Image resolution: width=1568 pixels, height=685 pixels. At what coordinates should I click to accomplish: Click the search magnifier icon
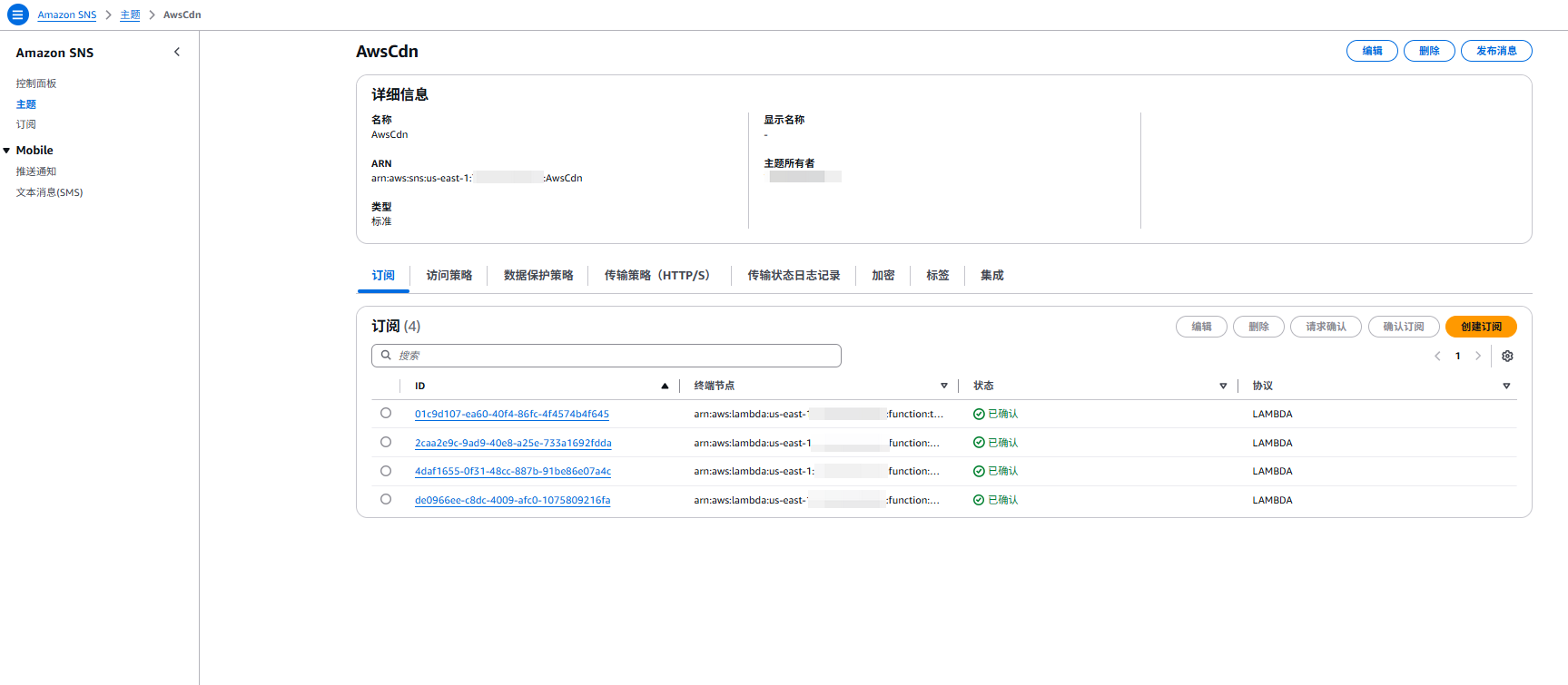(386, 356)
